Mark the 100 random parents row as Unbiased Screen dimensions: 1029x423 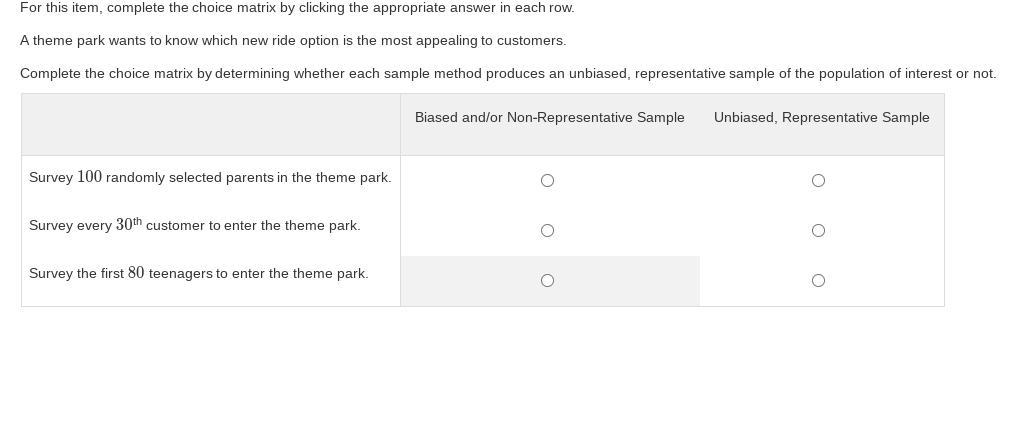(818, 181)
